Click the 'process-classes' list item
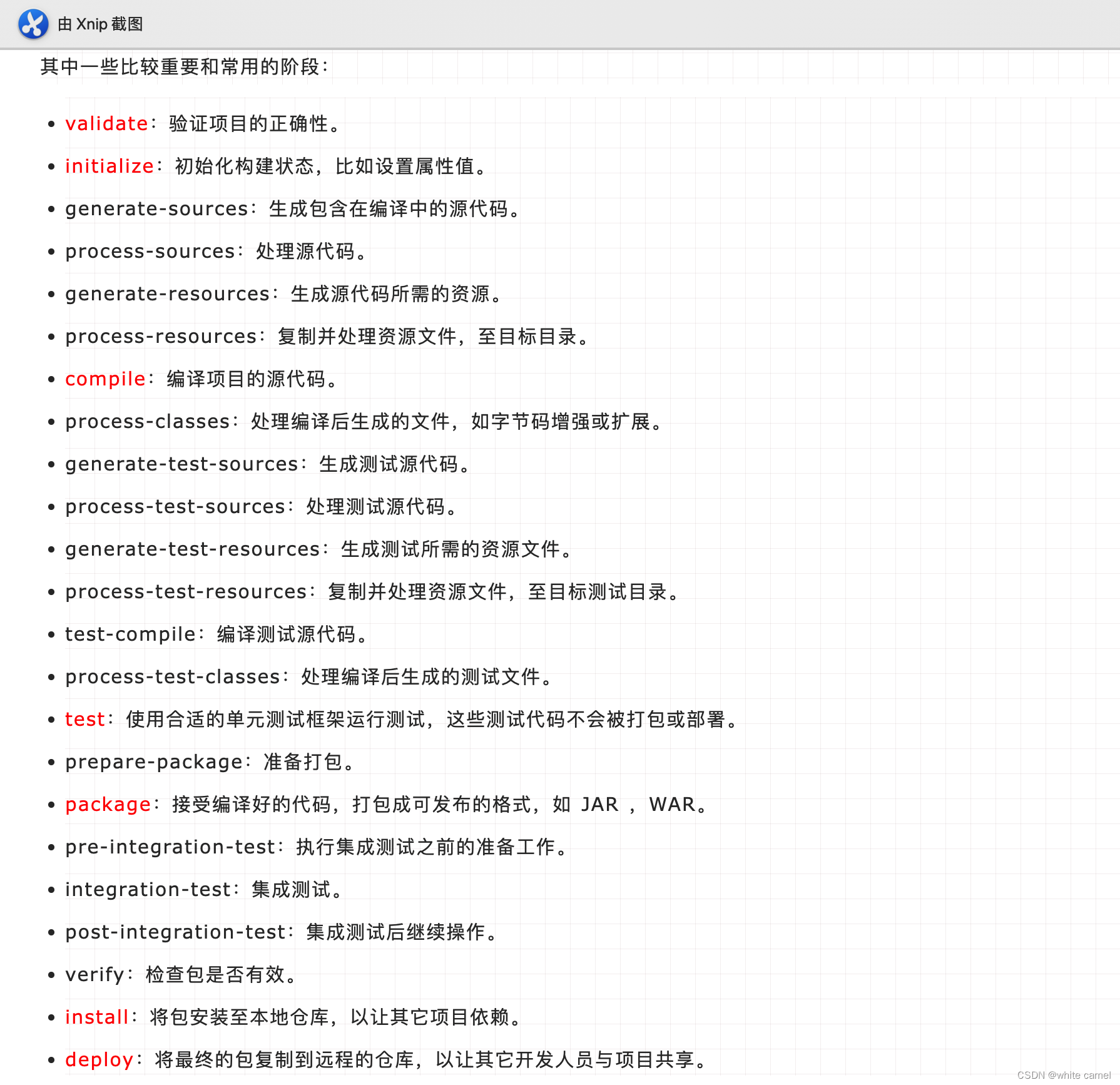 click(364, 421)
